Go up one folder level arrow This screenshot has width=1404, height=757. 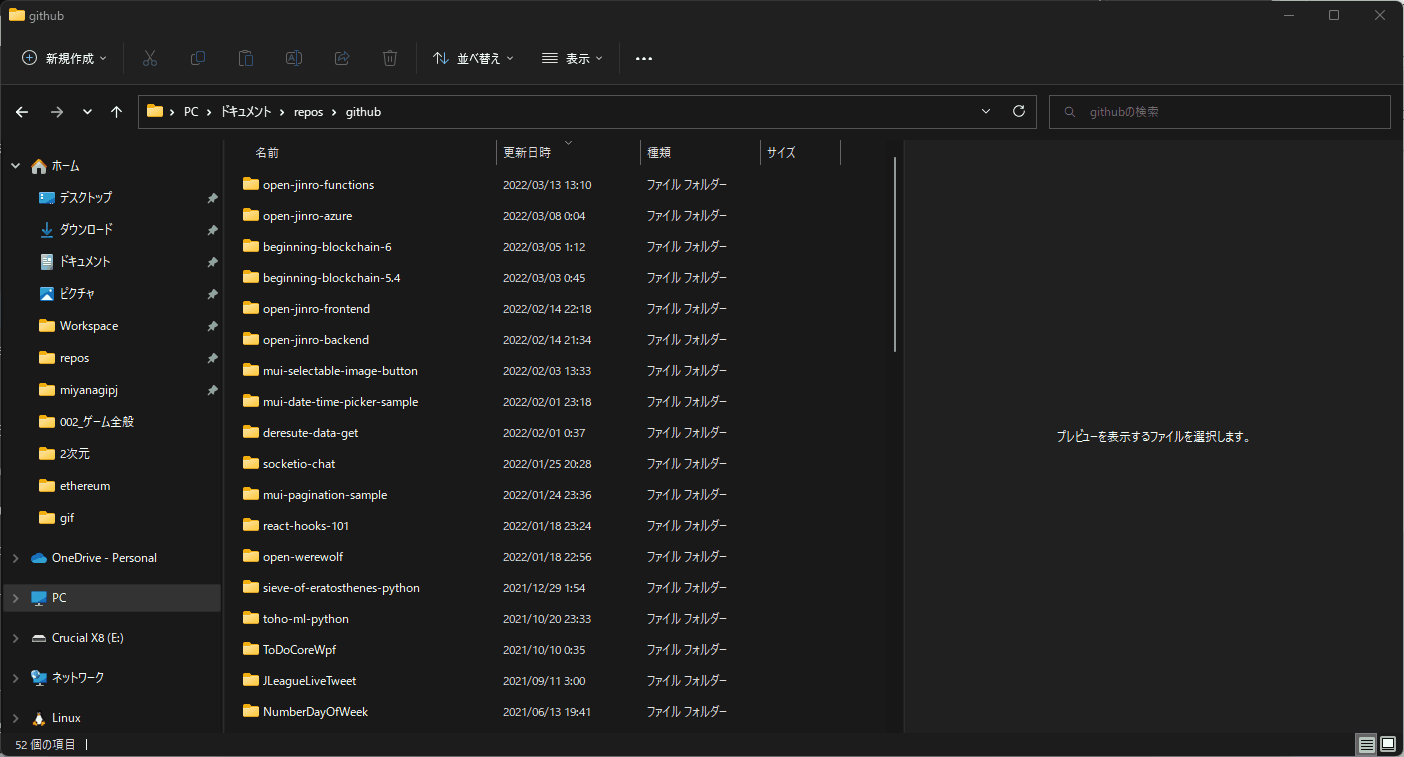[116, 112]
